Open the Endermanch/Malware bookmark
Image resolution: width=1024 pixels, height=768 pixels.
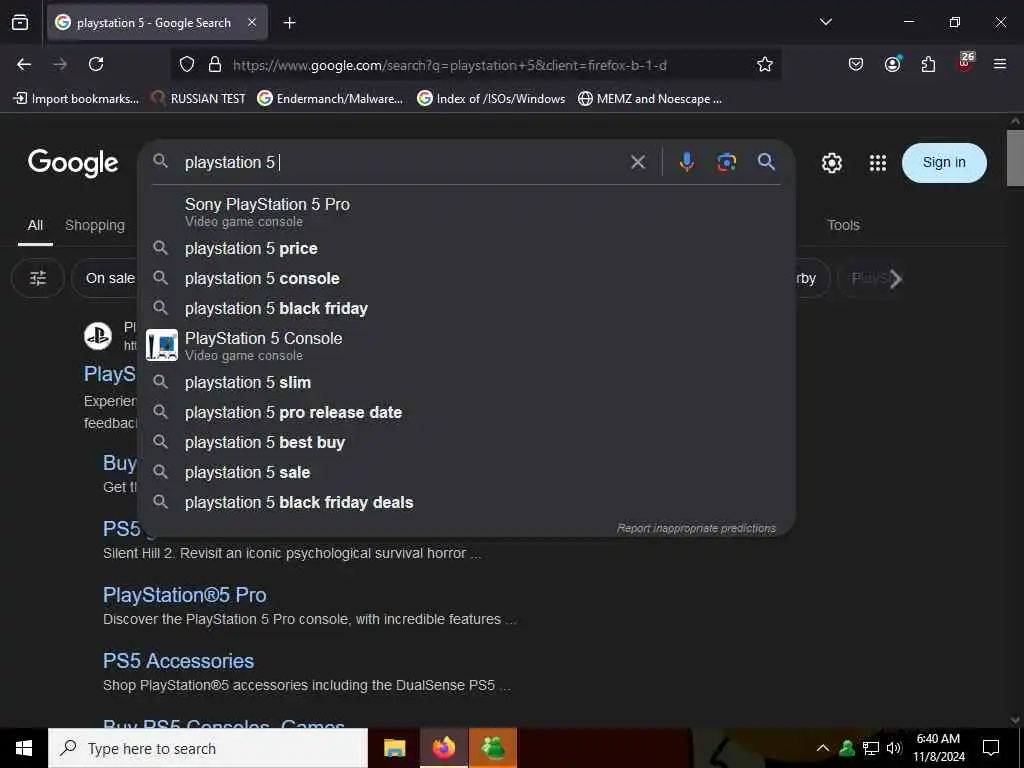click(330, 99)
